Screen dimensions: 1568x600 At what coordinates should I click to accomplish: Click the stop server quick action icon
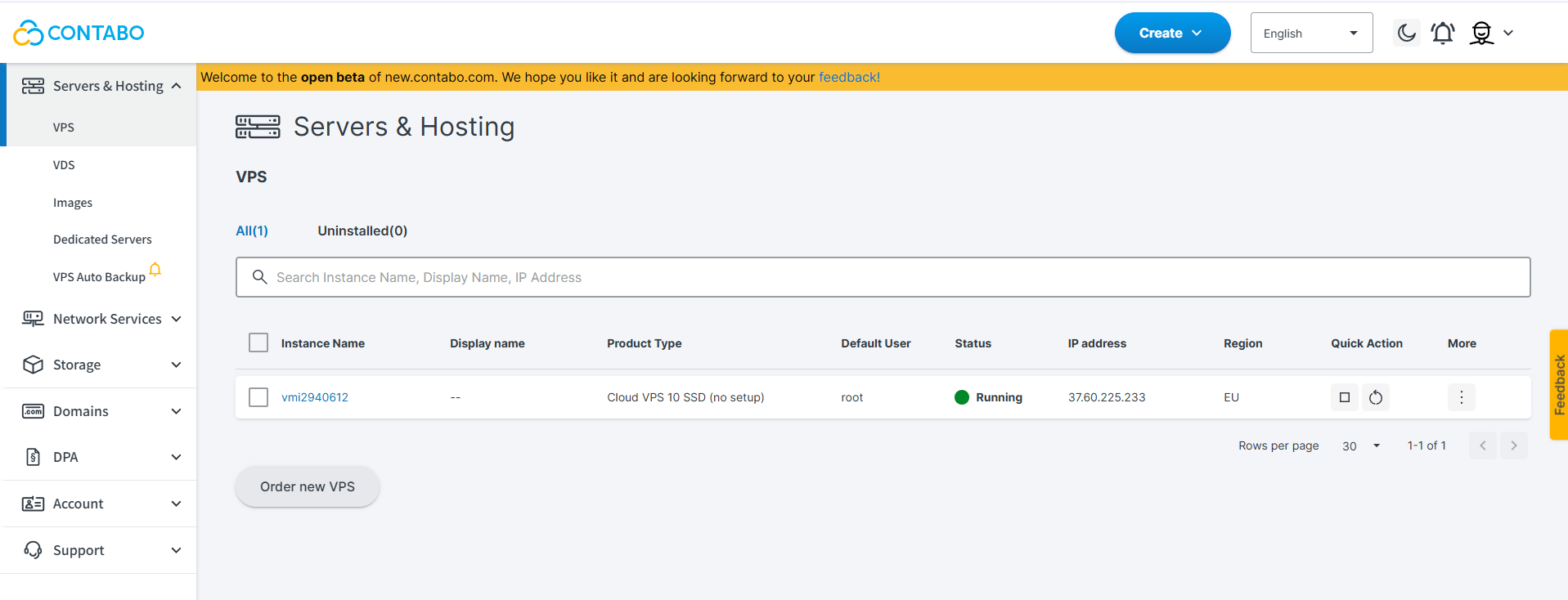pyautogui.click(x=1344, y=397)
